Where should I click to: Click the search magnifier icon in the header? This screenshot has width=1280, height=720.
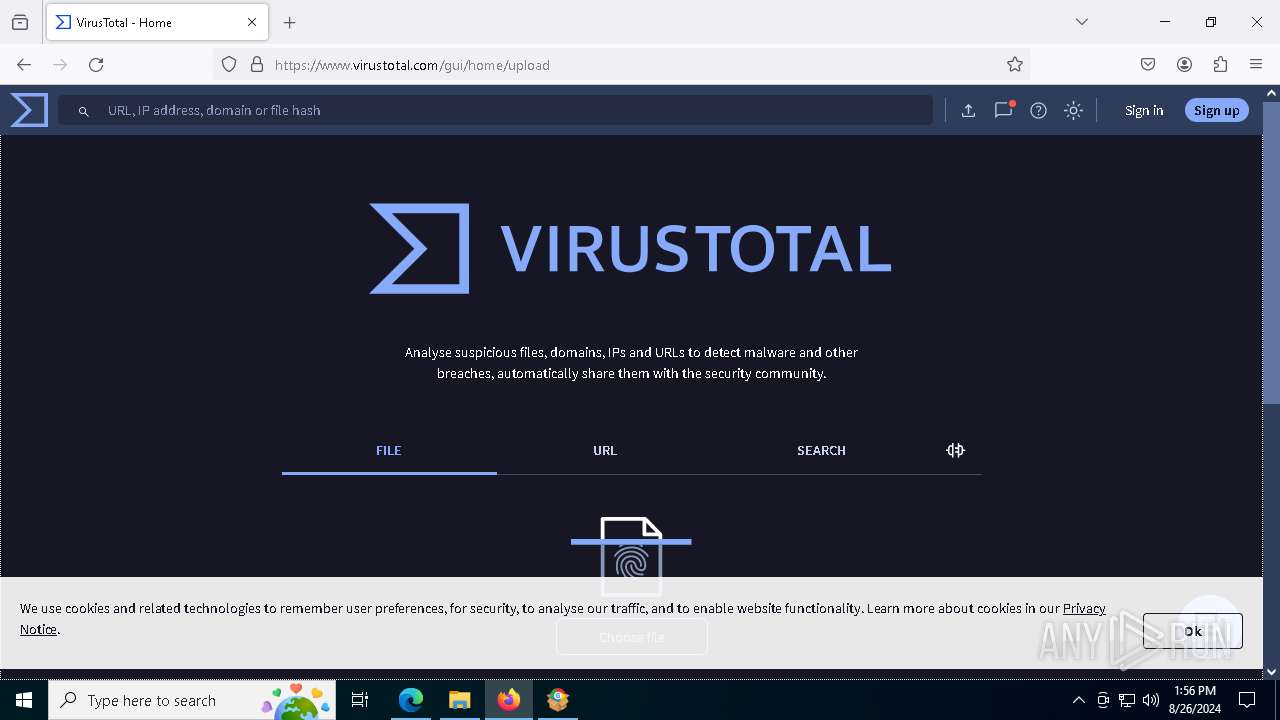point(84,111)
